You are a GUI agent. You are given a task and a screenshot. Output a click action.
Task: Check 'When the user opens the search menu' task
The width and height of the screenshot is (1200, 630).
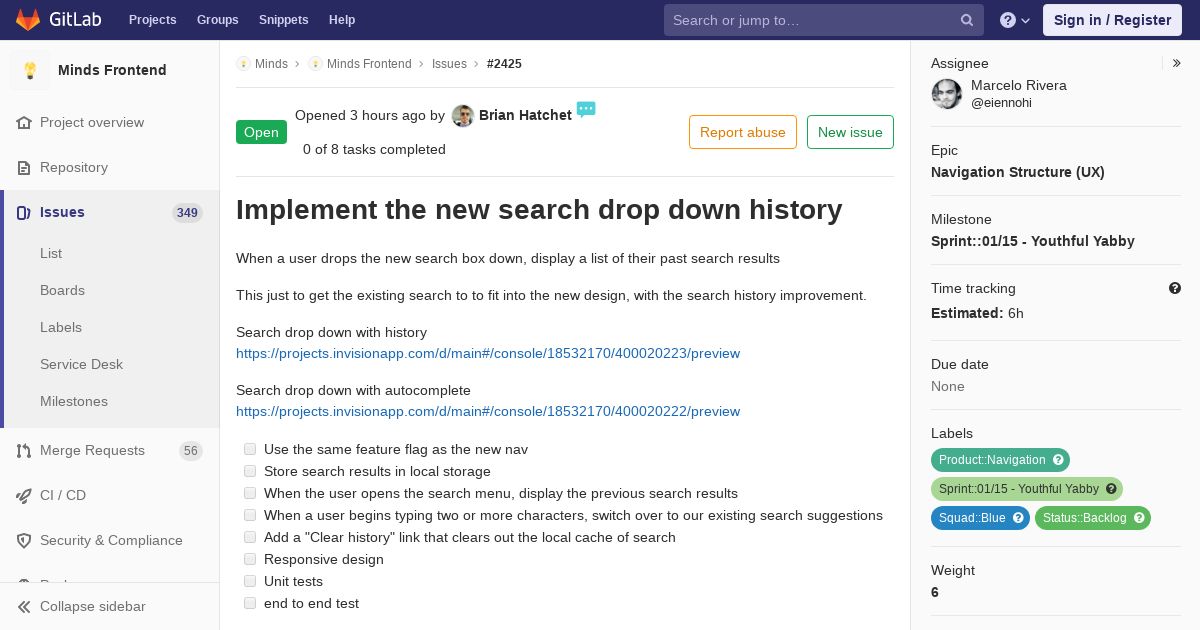(x=250, y=493)
